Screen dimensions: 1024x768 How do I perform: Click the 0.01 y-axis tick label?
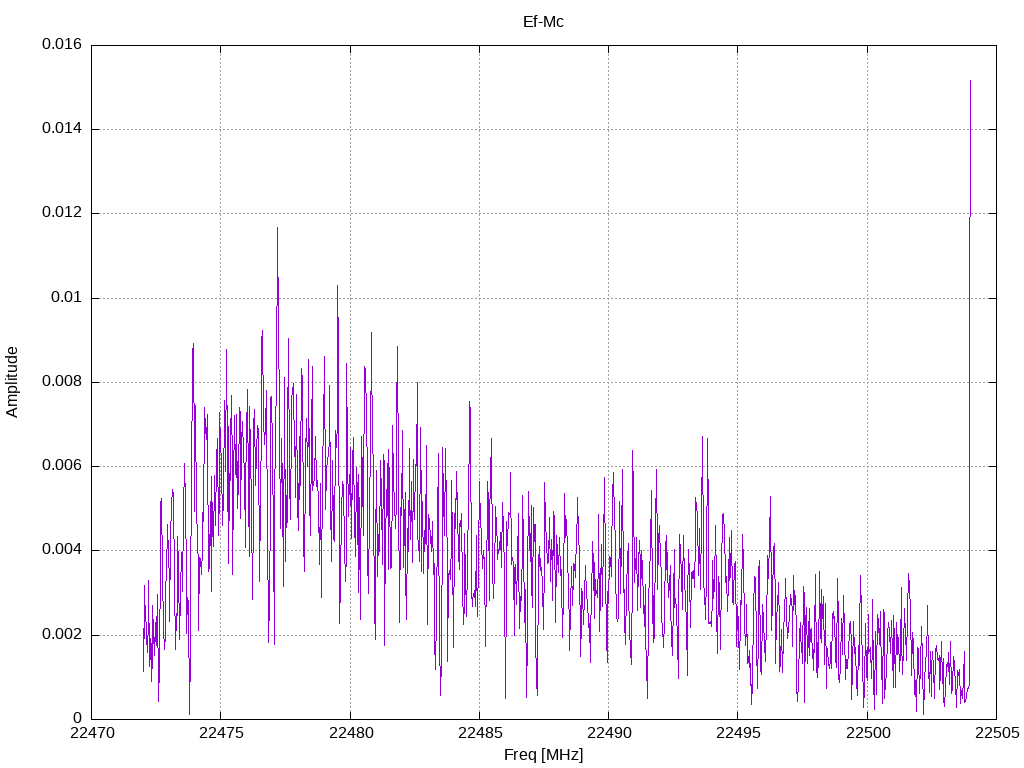[x=66, y=298]
